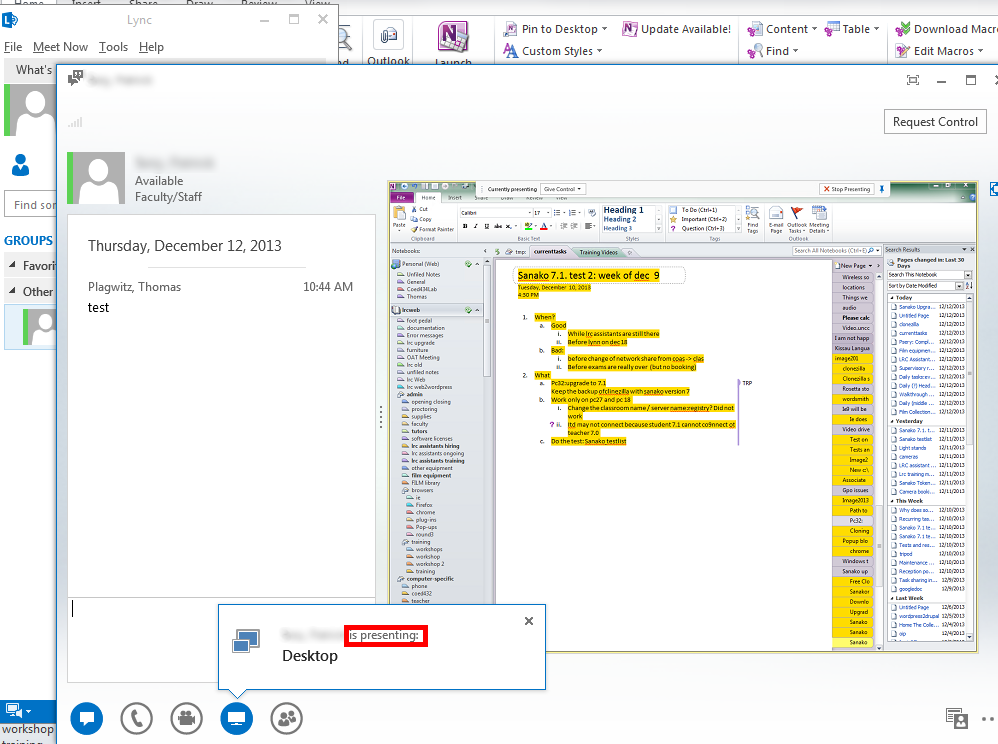Click the Update Available! button
This screenshot has height=744, width=998.
pyautogui.click(x=676, y=29)
